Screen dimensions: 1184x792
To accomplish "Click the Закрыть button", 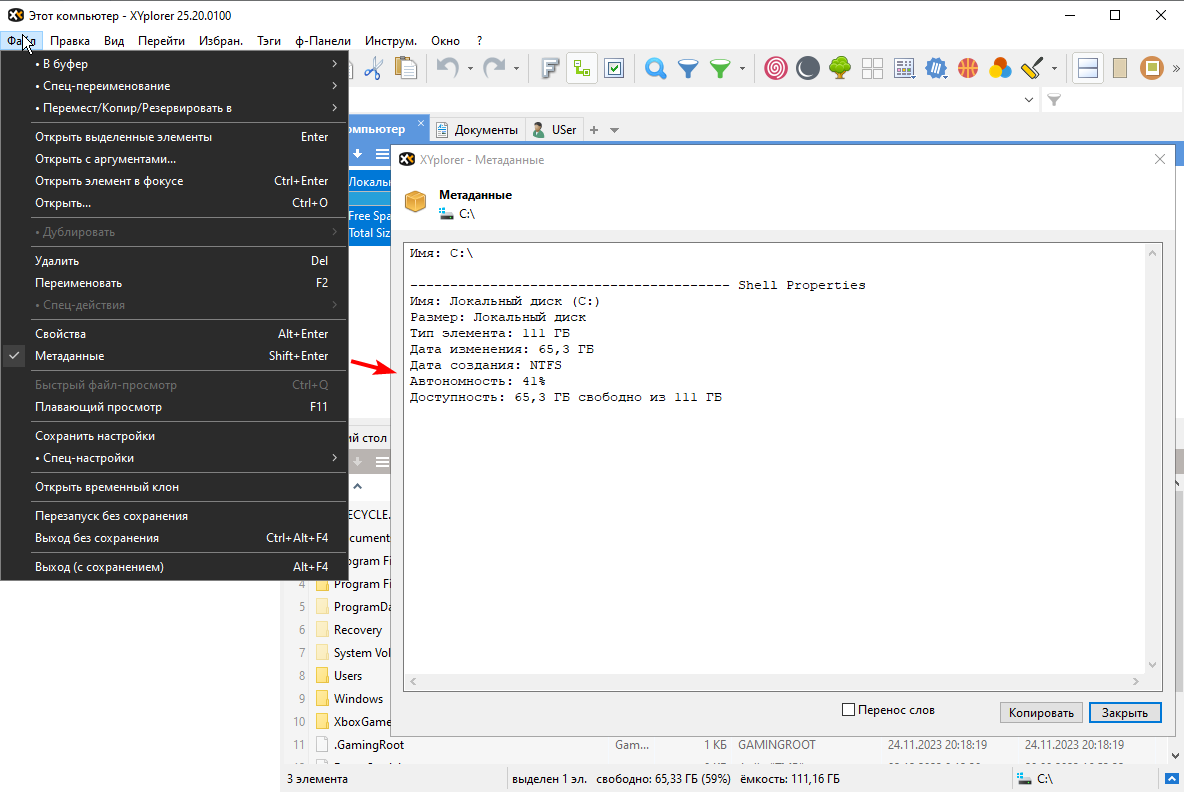I will [1124, 713].
